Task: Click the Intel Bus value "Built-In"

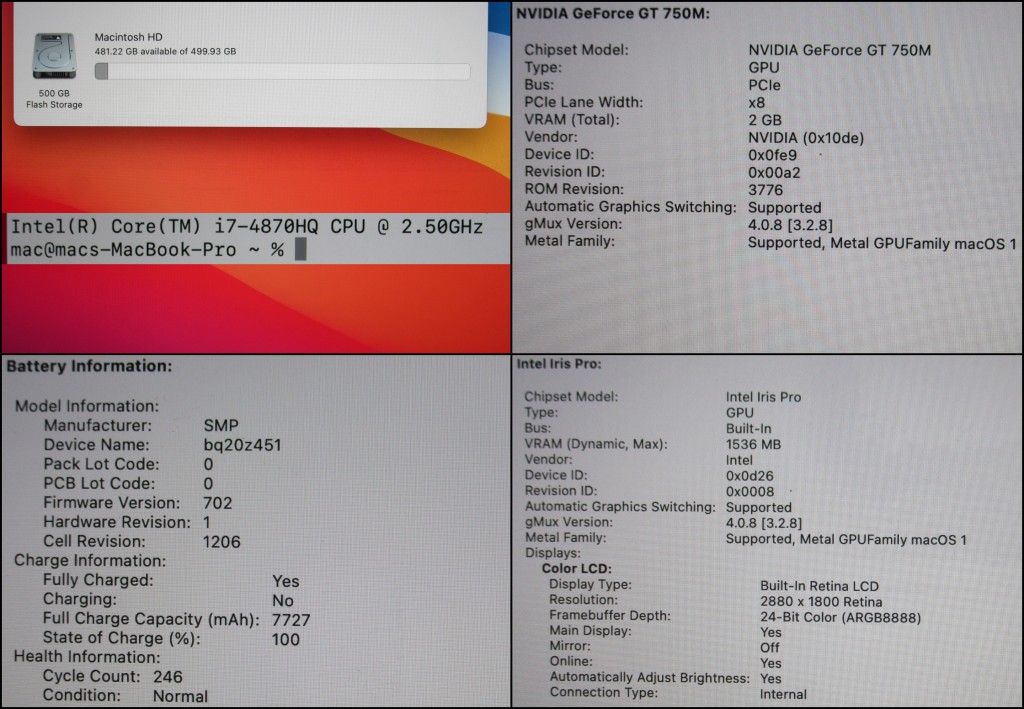Action: (x=748, y=429)
